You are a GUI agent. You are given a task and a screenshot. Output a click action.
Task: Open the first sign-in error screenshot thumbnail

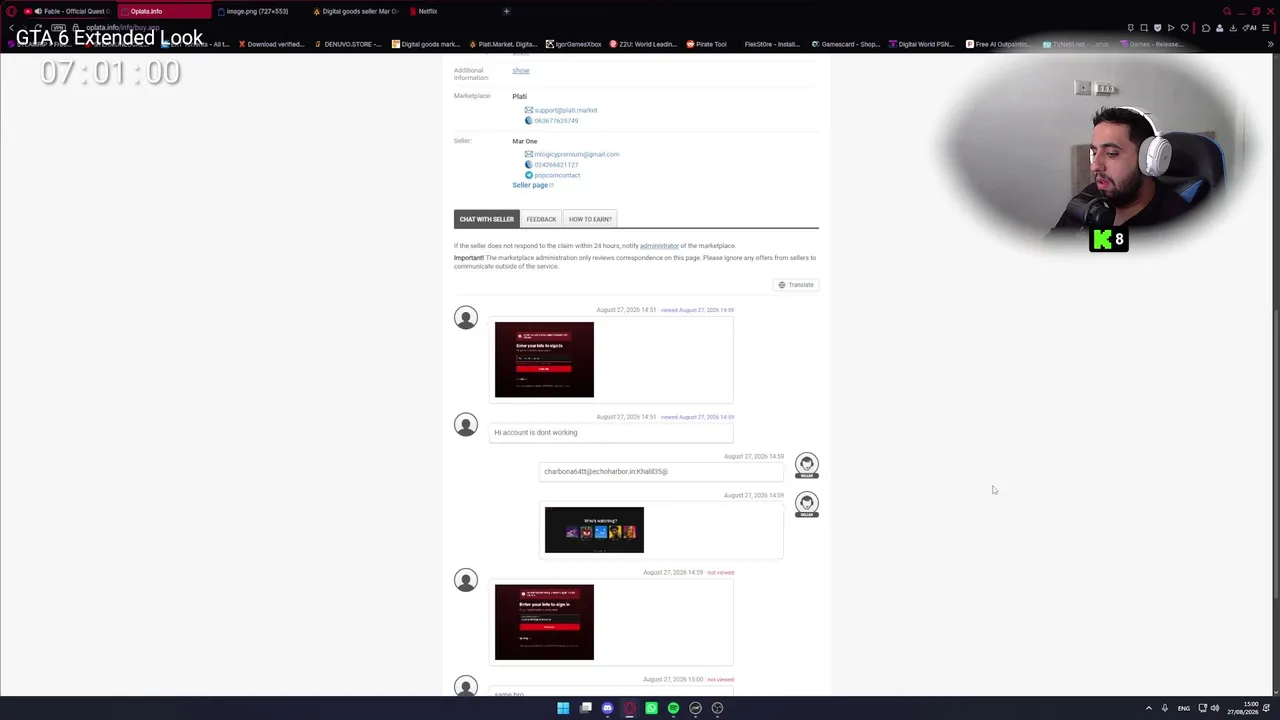[x=544, y=360]
